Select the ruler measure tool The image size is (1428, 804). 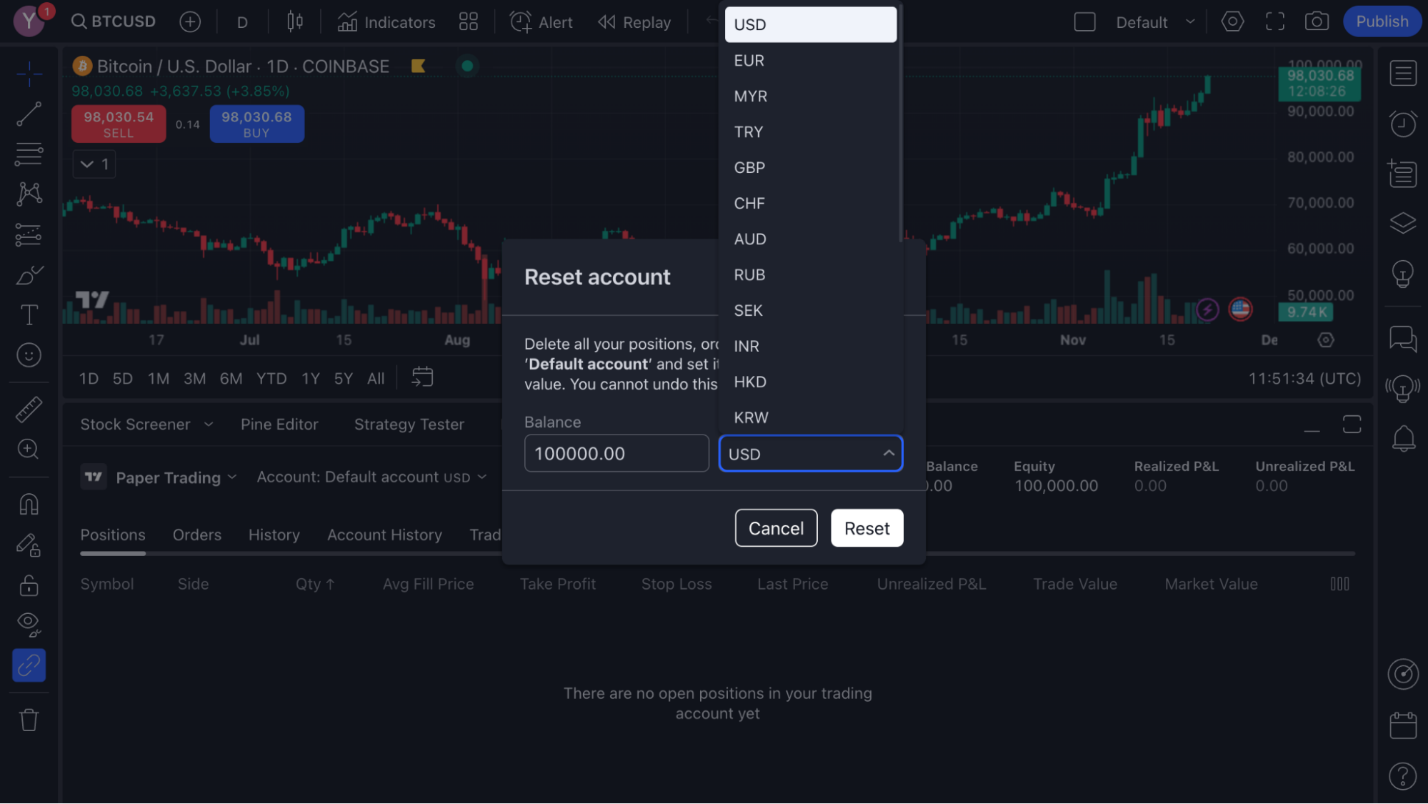click(29, 409)
